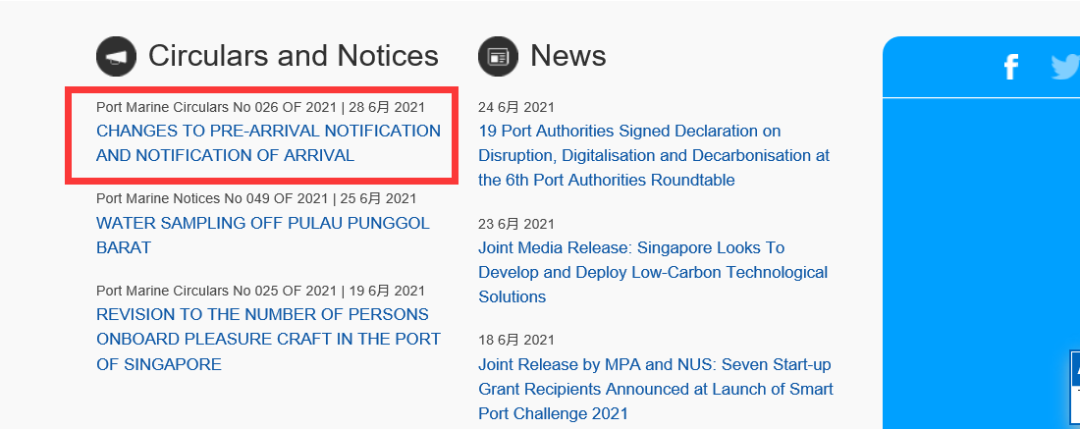Open Changes to Pre-Arrival Notification circular
Viewport: 1080px width, 429px height.
pyautogui.click(x=268, y=143)
